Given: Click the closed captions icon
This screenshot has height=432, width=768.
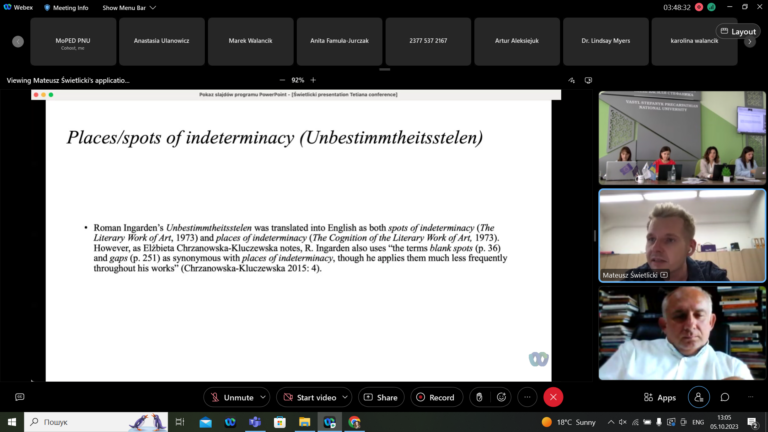Looking at the screenshot, I should (x=20, y=397).
